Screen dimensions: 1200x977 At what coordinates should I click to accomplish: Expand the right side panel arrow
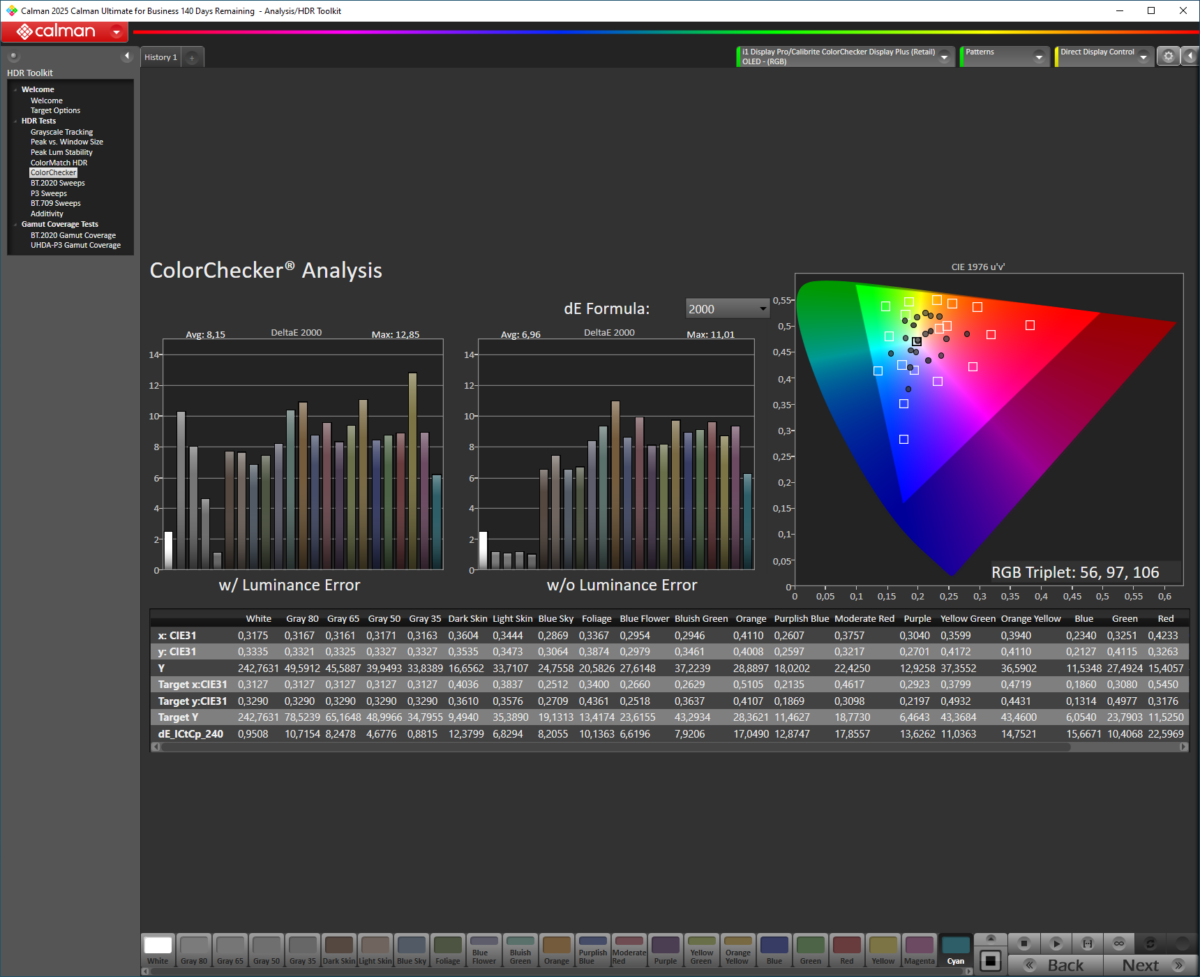click(x=1189, y=57)
